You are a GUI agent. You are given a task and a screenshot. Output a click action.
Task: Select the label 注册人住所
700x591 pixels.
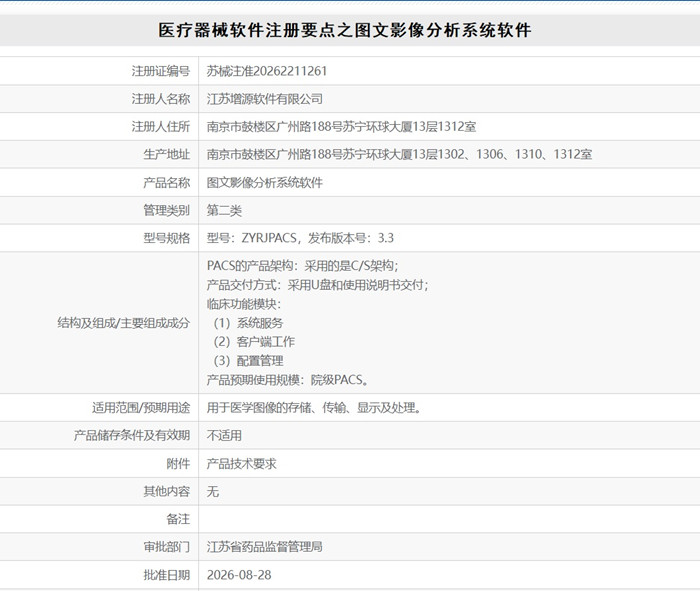pos(161,126)
